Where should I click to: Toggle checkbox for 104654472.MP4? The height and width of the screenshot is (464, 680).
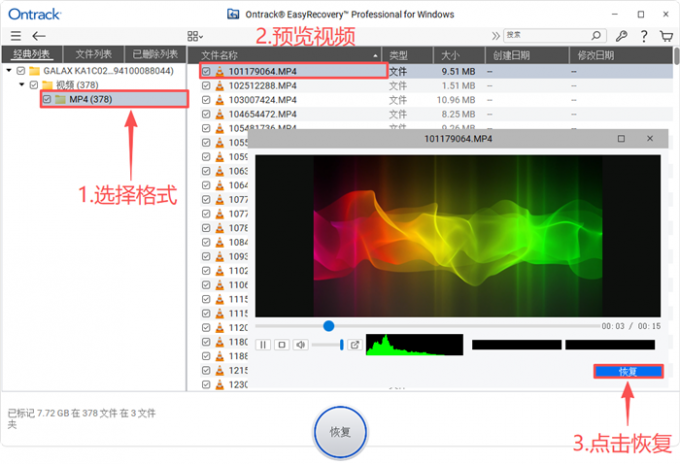206,114
